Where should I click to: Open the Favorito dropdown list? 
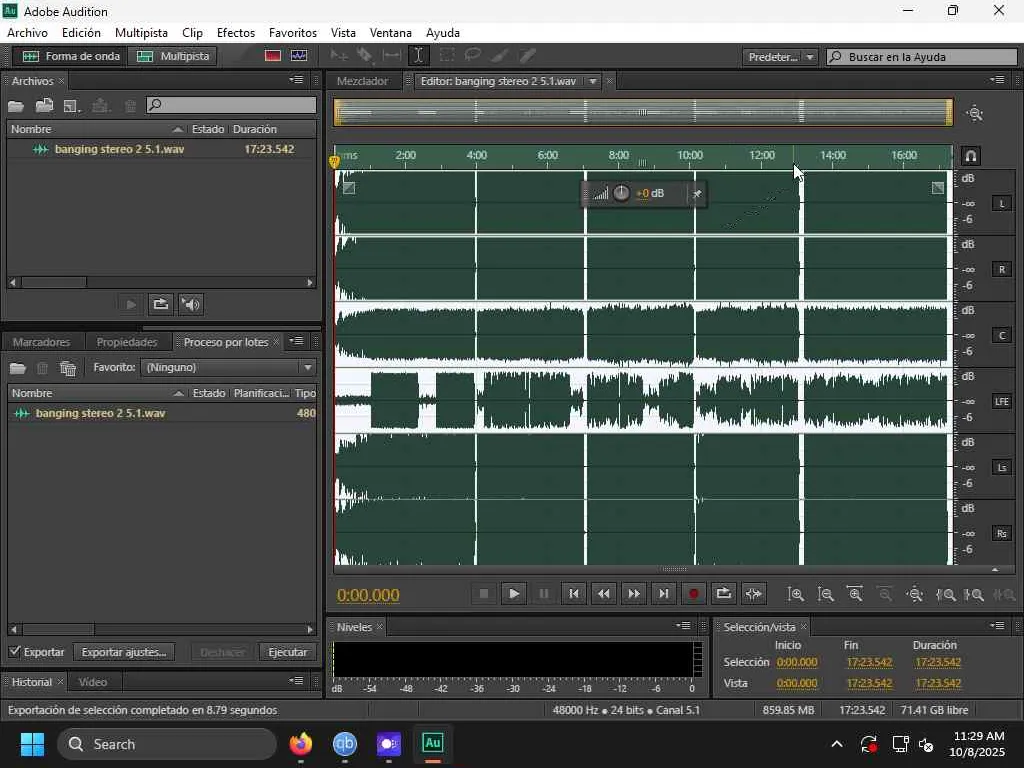click(x=229, y=368)
